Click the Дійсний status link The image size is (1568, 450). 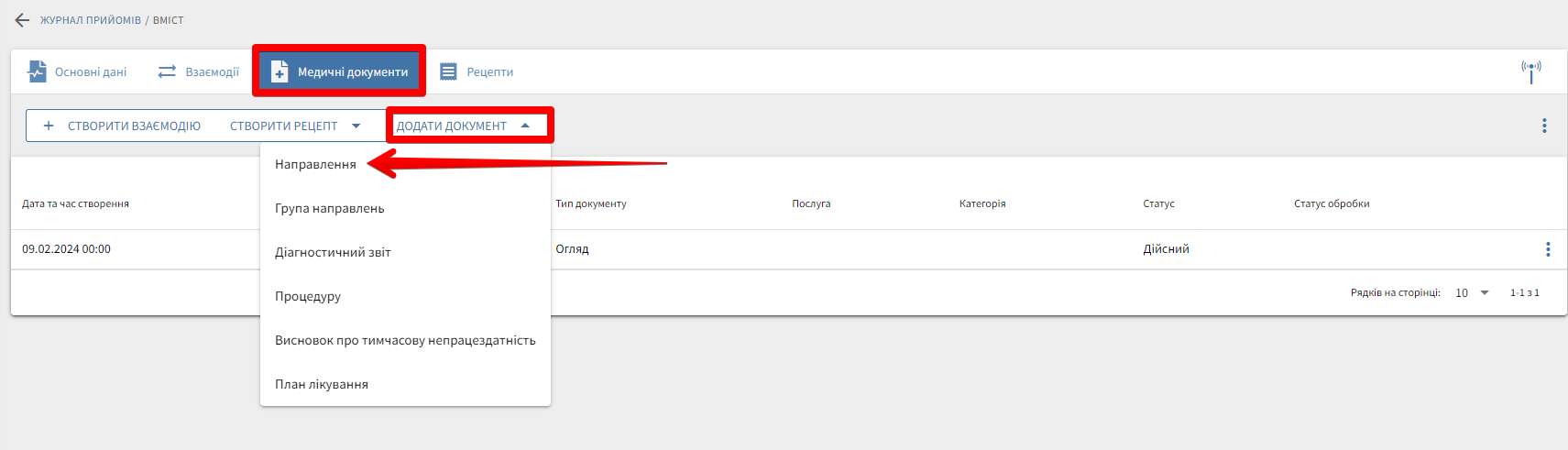click(1166, 249)
